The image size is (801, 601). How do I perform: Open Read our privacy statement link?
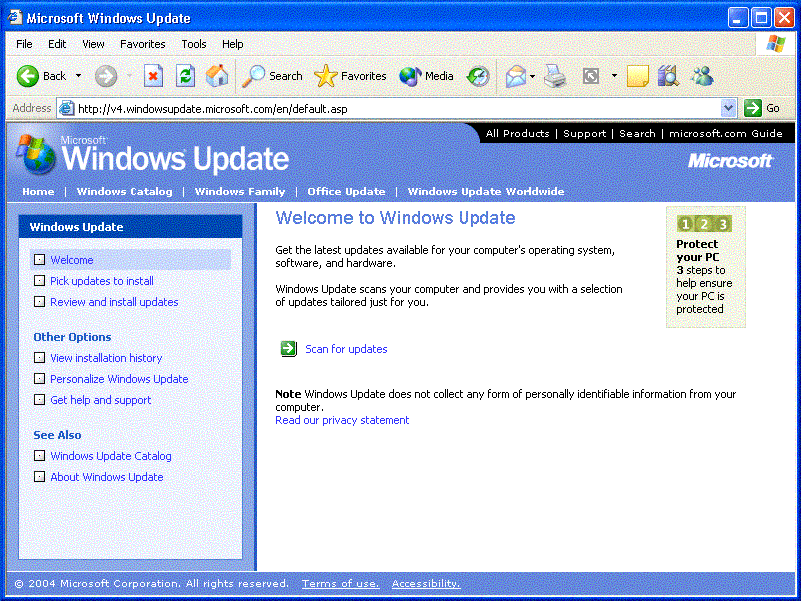342,420
